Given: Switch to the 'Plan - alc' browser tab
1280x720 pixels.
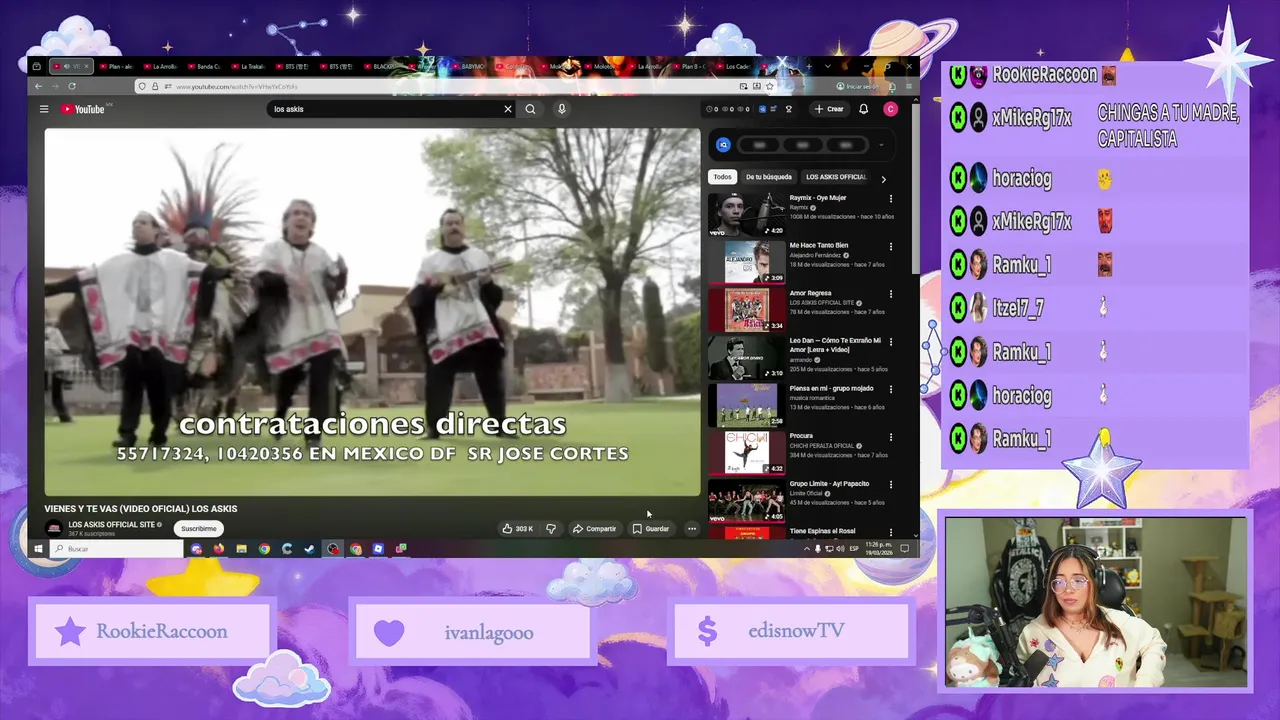Looking at the screenshot, I should (115, 66).
